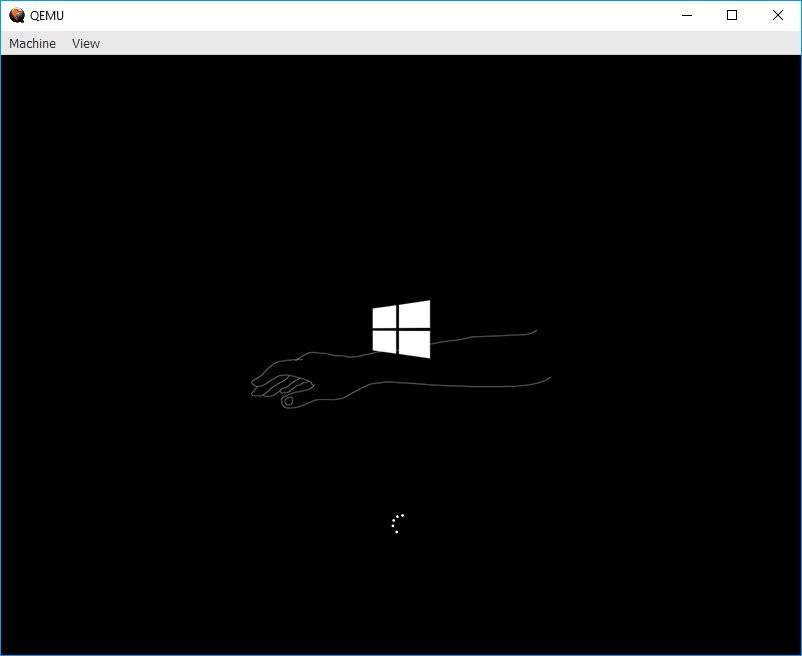802x656 pixels.
Task: Click the QEMU app icon in title bar
Action: [17, 15]
